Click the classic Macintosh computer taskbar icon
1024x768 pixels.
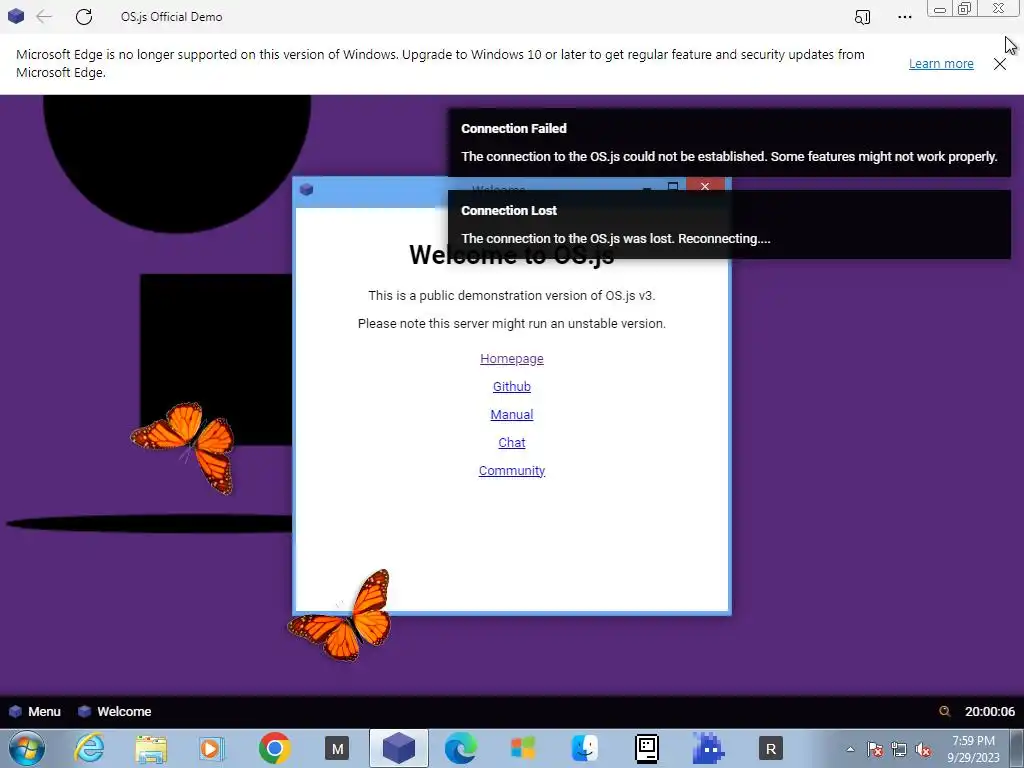[x=647, y=748]
